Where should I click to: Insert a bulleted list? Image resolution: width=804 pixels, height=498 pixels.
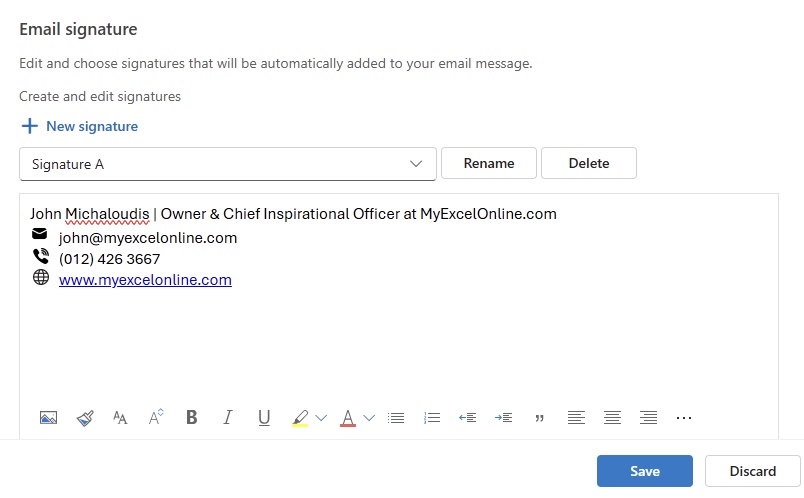tap(396, 418)
